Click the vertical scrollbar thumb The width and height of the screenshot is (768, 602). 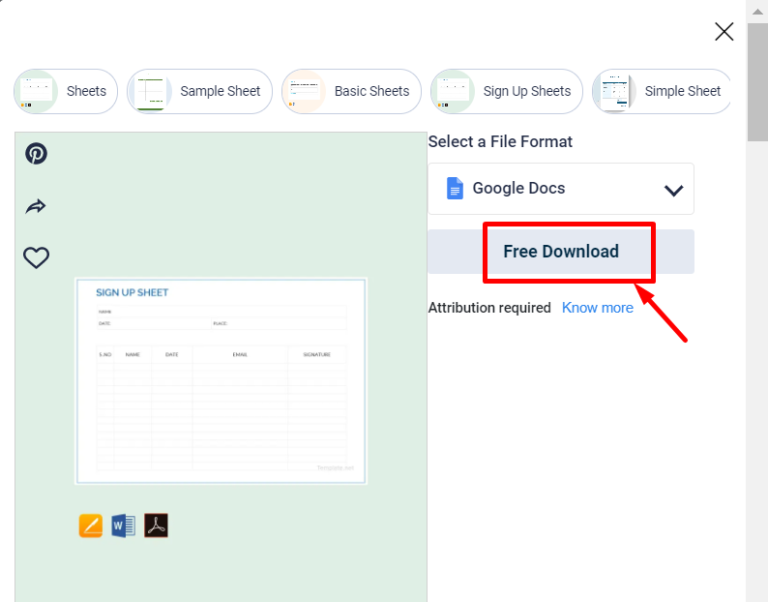tap(758, 82)
